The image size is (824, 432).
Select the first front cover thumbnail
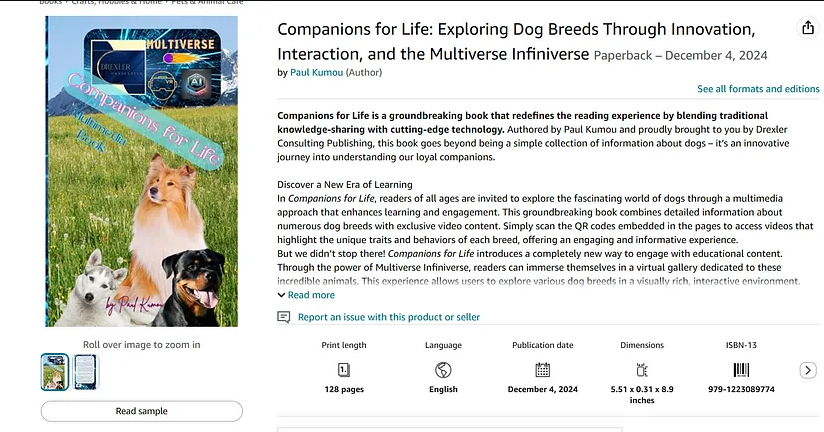pos(55,371)
